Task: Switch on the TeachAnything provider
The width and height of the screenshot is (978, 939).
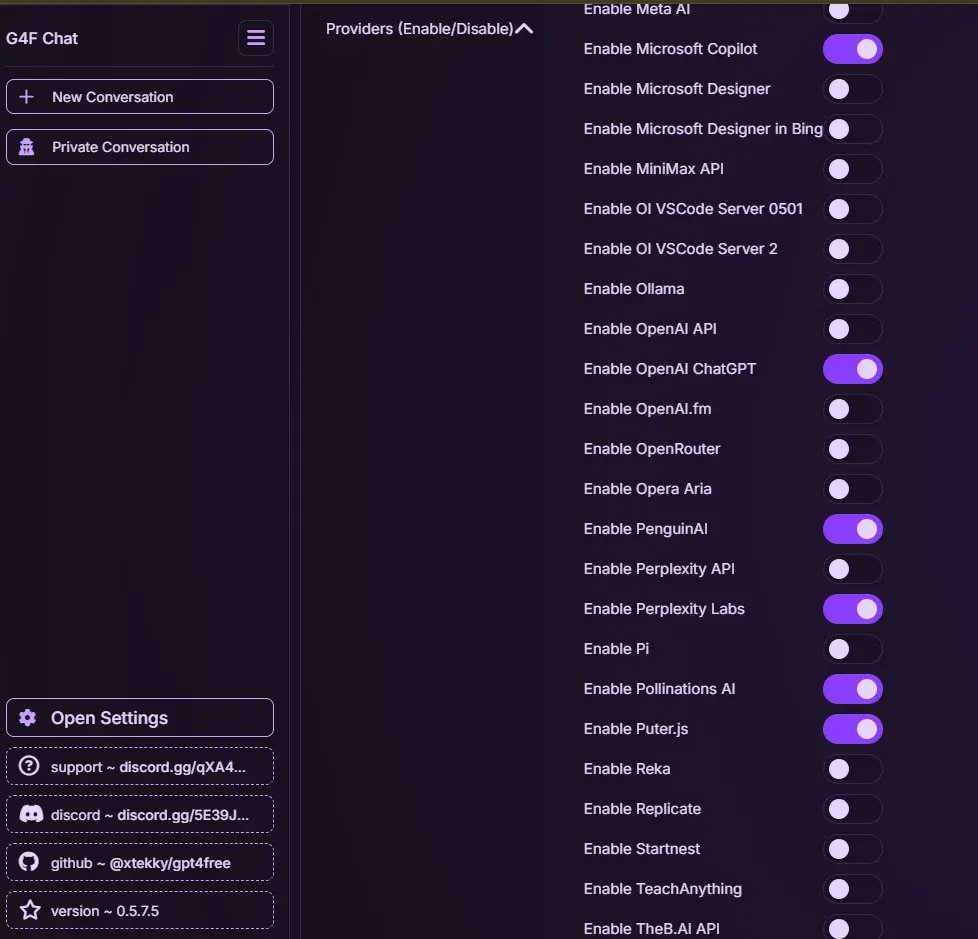Action: click(853, 888)
